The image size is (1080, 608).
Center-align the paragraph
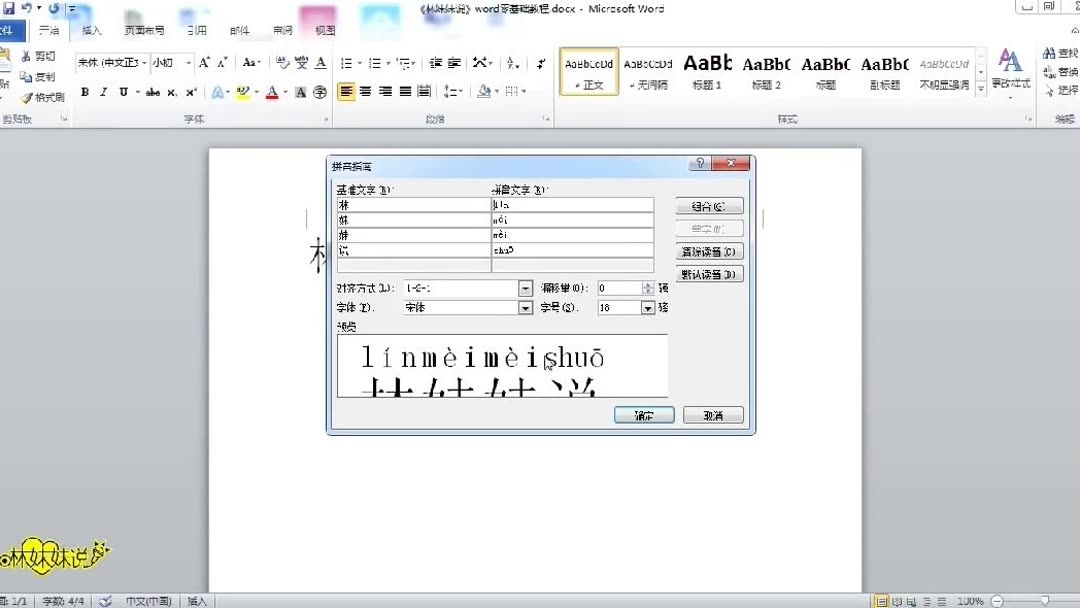coord(367,93)
